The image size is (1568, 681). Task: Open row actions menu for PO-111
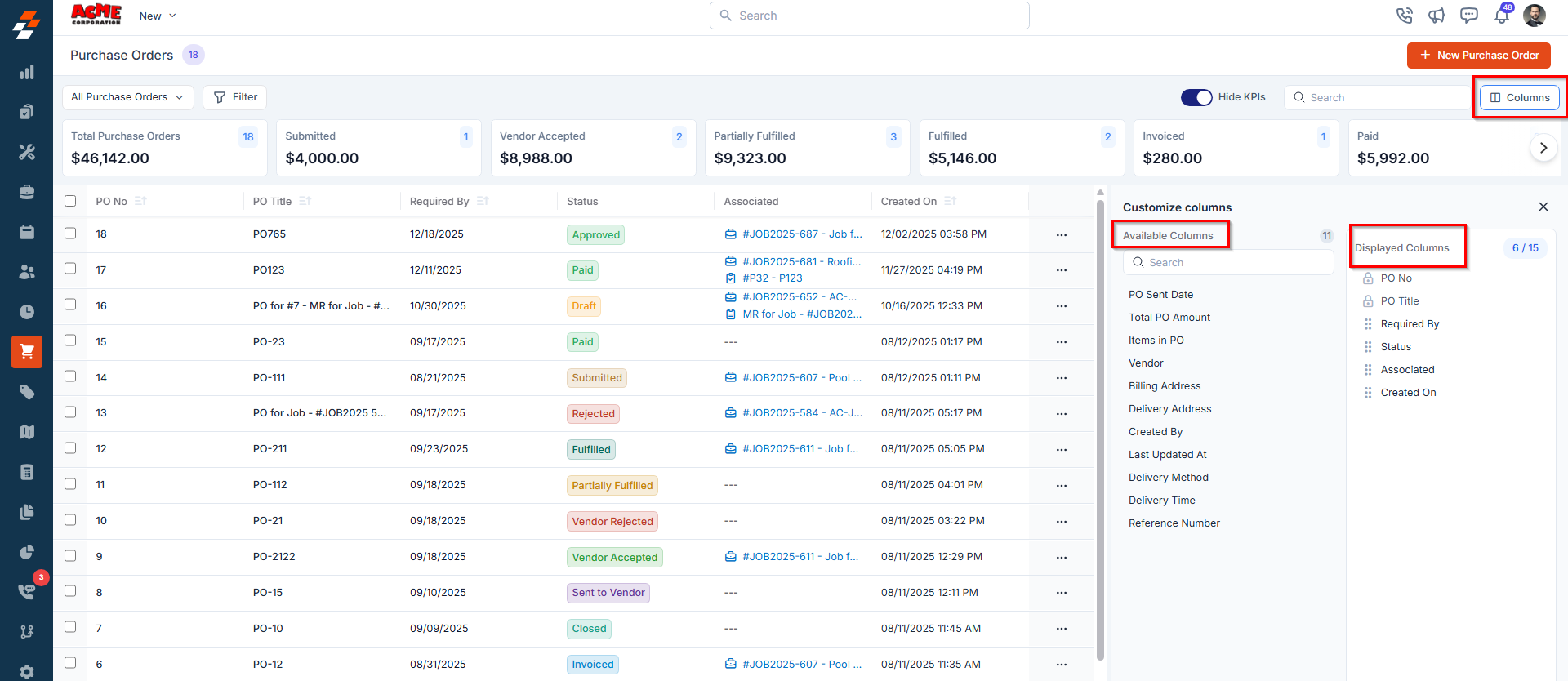pos(1062,378)
